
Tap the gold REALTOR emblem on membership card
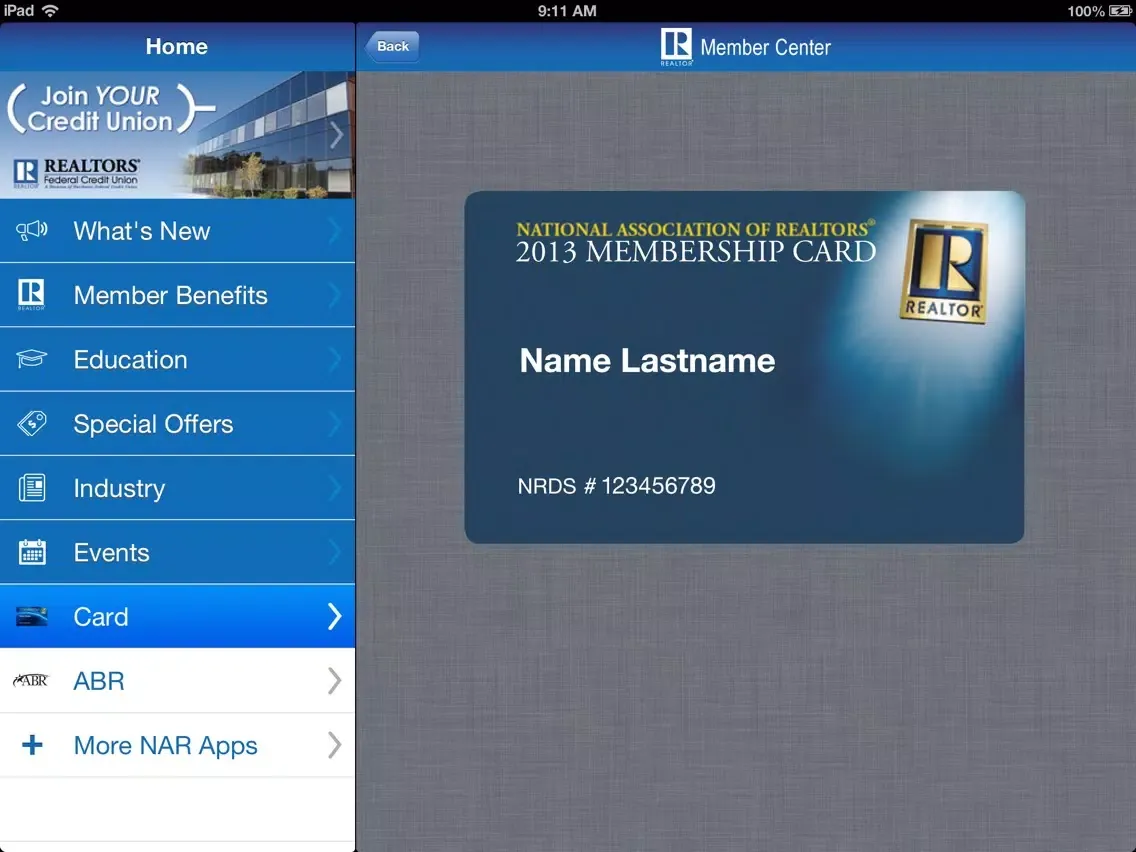[943, 271]
